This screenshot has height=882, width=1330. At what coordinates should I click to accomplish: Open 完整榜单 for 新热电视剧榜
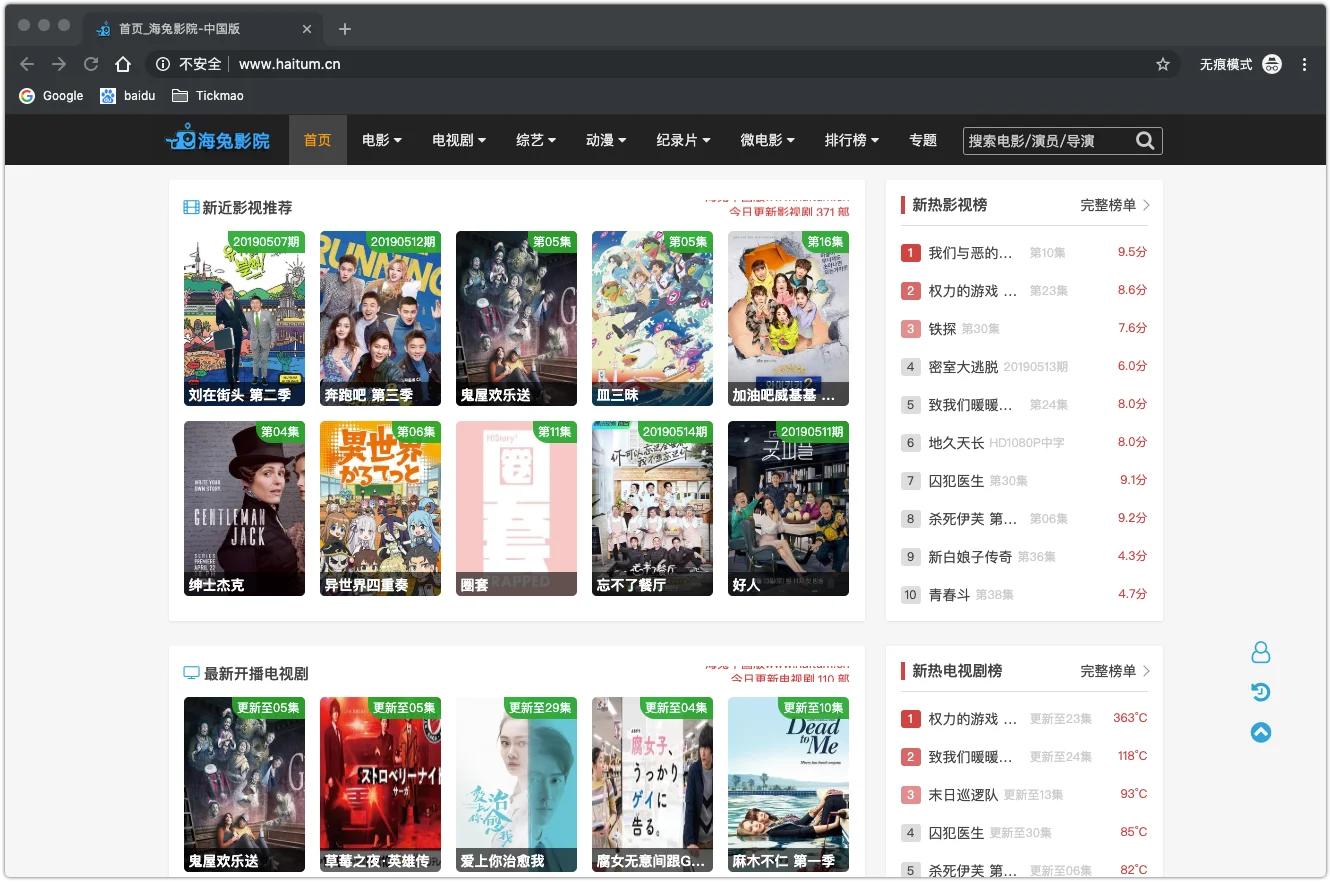(x=1115, y=671)
